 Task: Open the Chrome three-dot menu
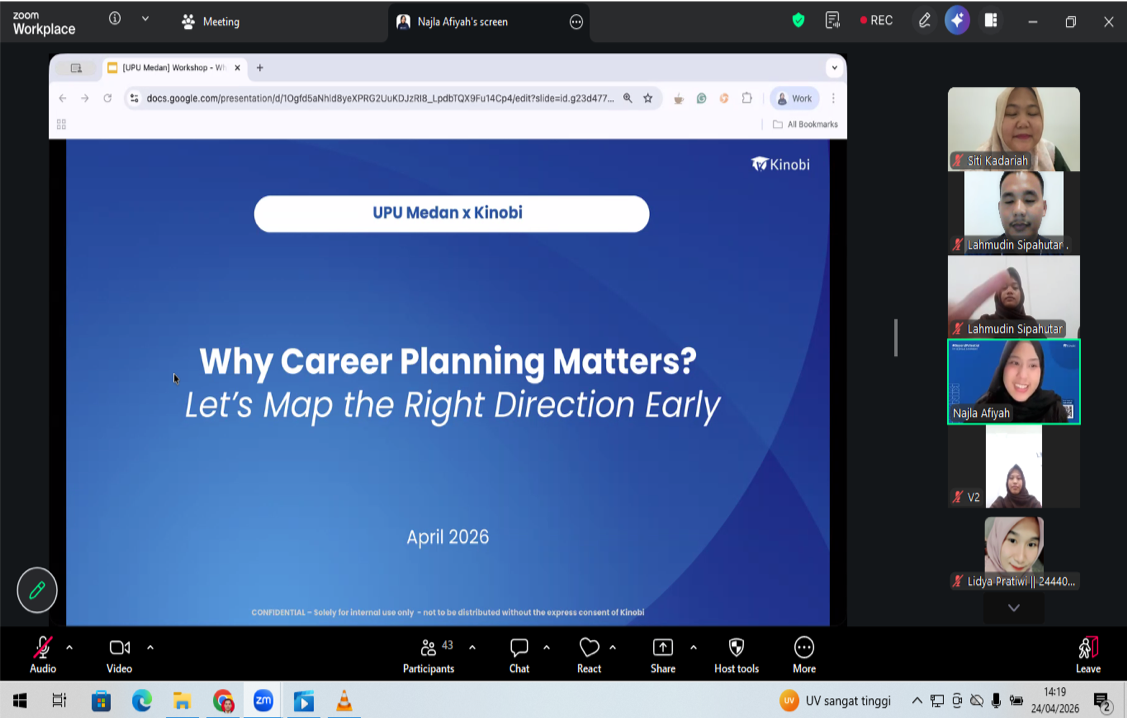pyautogui.click(x=833, y=98)
